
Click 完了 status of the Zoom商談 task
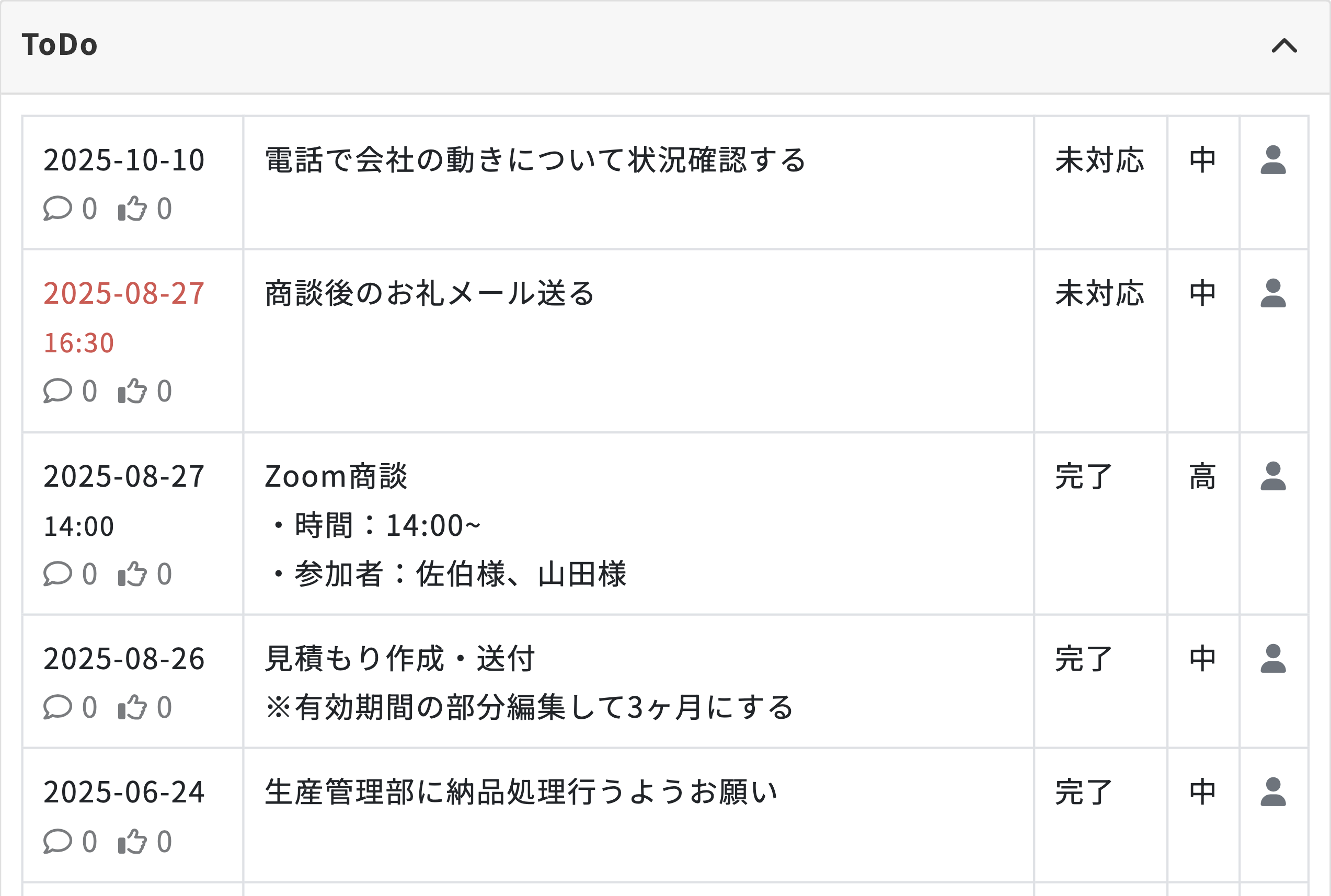click(x=1083, y=477)
